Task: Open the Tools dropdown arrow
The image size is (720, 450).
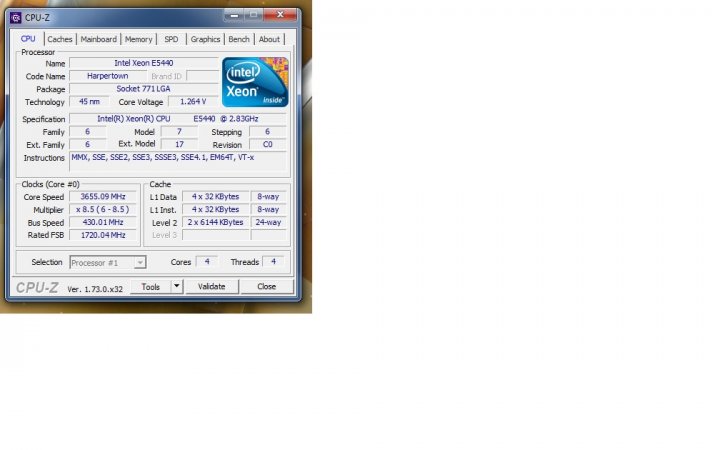Action: [177, 287]
